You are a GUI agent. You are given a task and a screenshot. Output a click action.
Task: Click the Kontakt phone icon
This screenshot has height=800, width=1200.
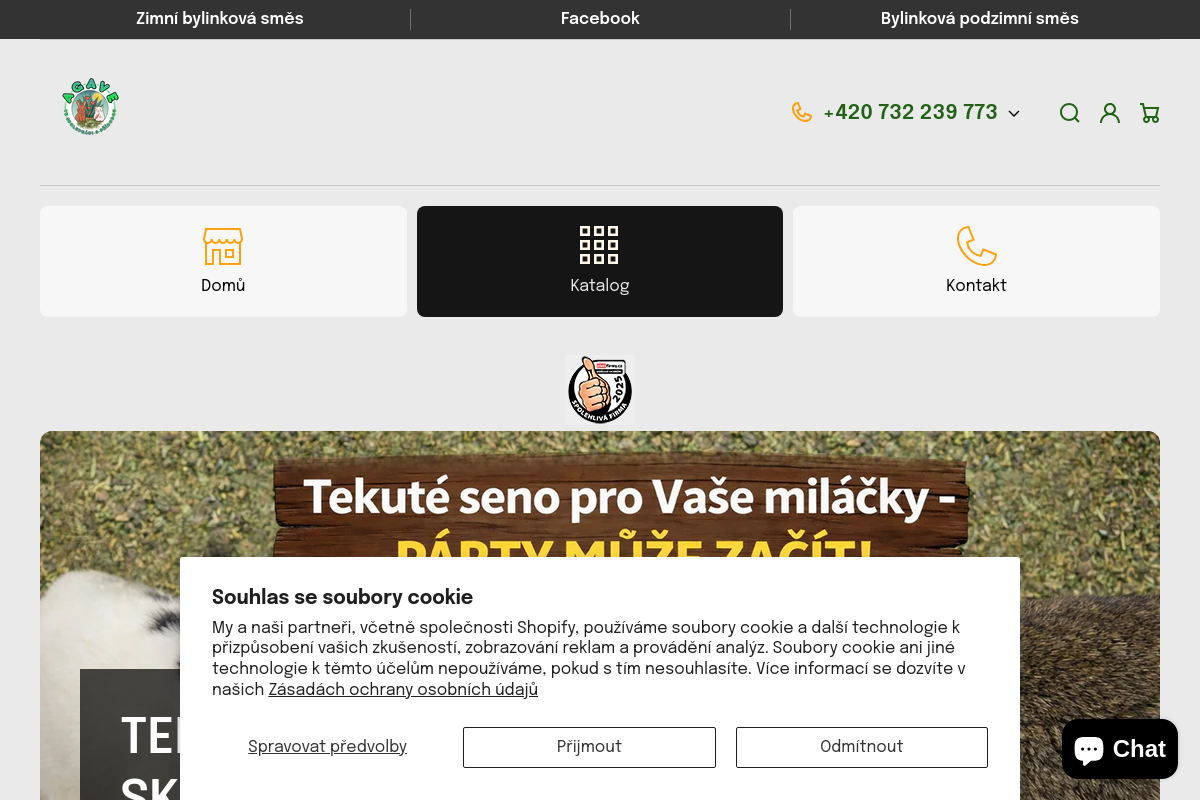976,246
